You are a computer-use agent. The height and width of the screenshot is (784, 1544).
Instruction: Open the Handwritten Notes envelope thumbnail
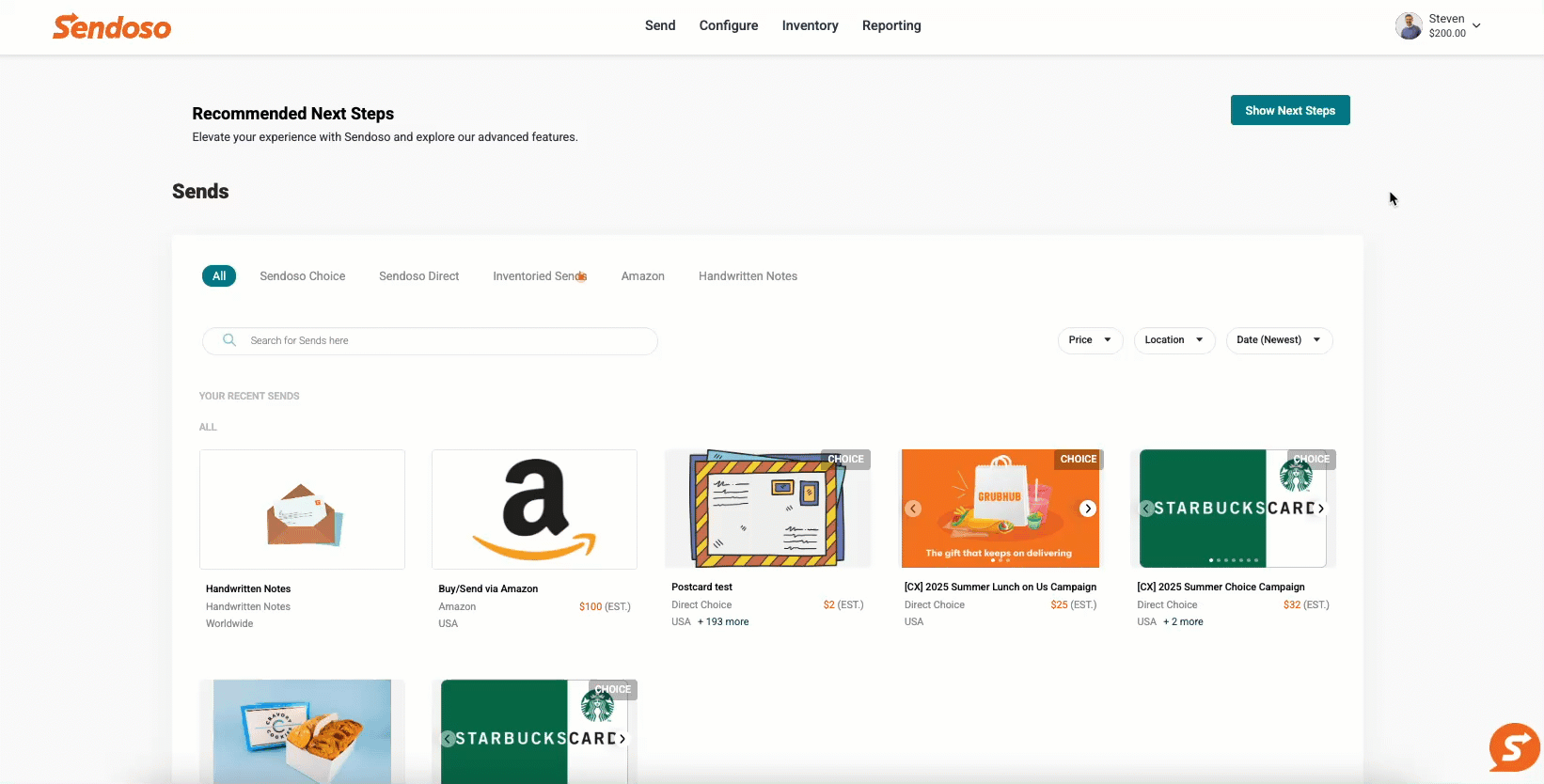point(302,510)
